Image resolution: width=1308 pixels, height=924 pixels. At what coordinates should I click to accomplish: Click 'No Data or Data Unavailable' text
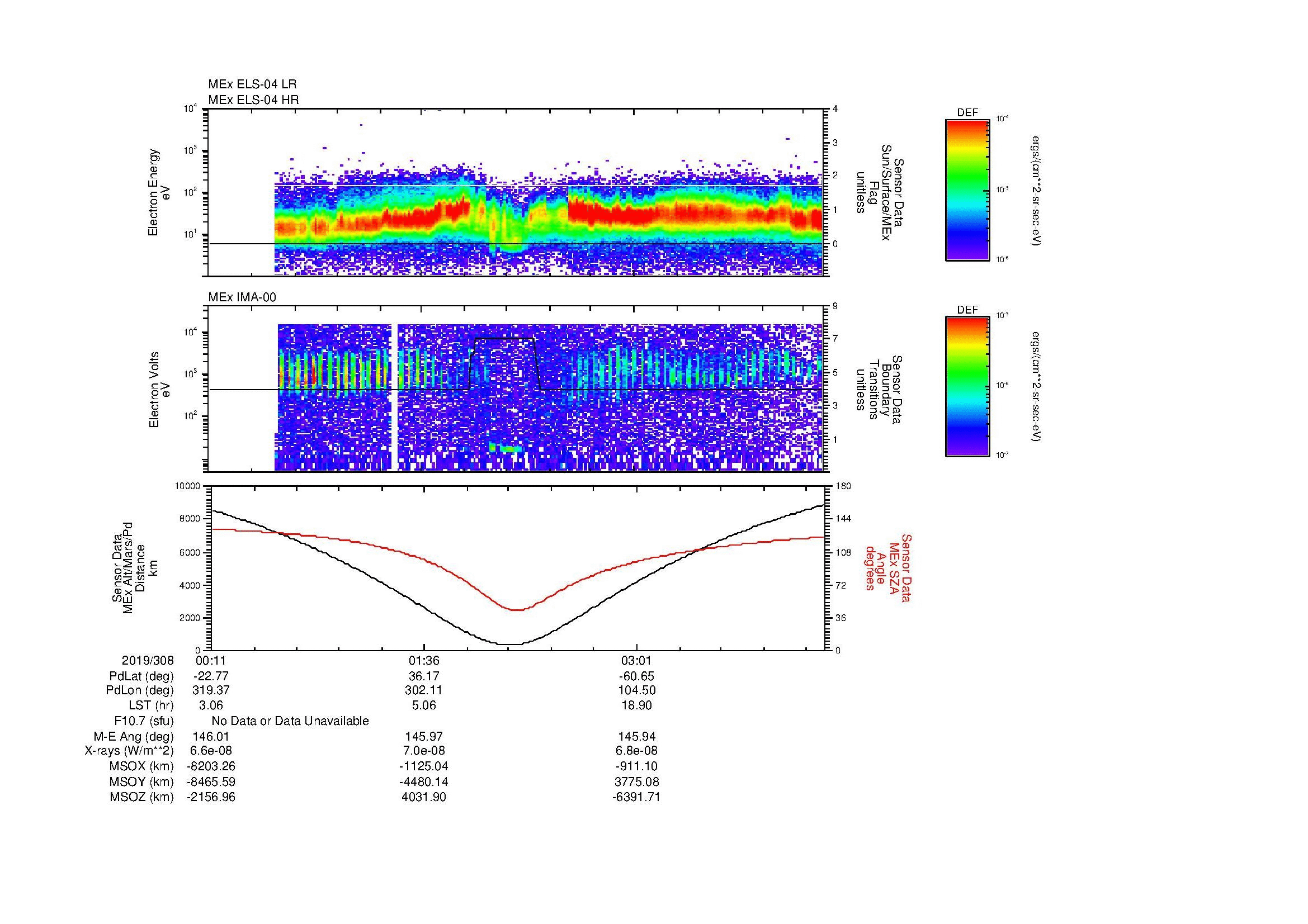(290, 721)
